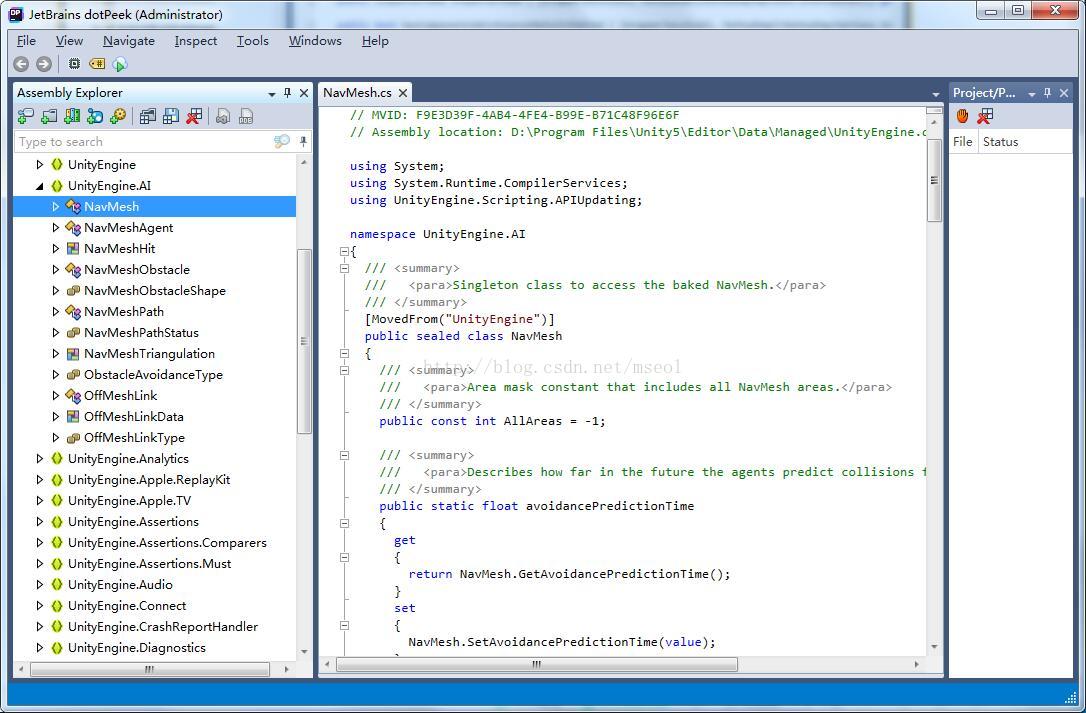
Task: Close the Assembly Explorer panel
Action: tap(303, 93)
